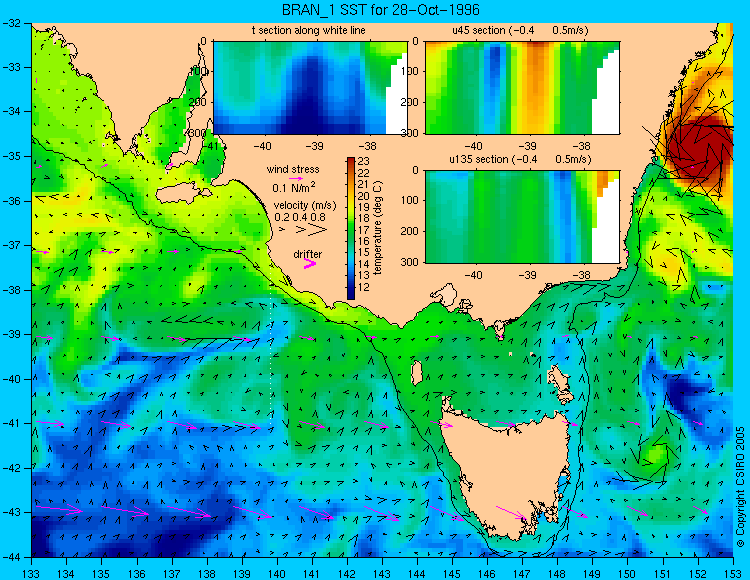Viewport: 750px width, 580px height.
Task: Click the "147" longitude axis label
Action: (522, 573)
